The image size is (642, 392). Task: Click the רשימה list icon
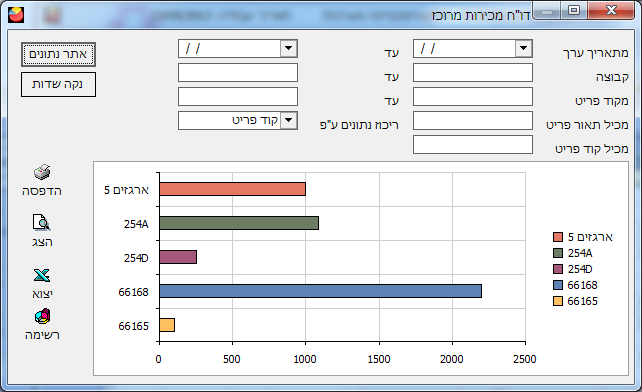42,317
